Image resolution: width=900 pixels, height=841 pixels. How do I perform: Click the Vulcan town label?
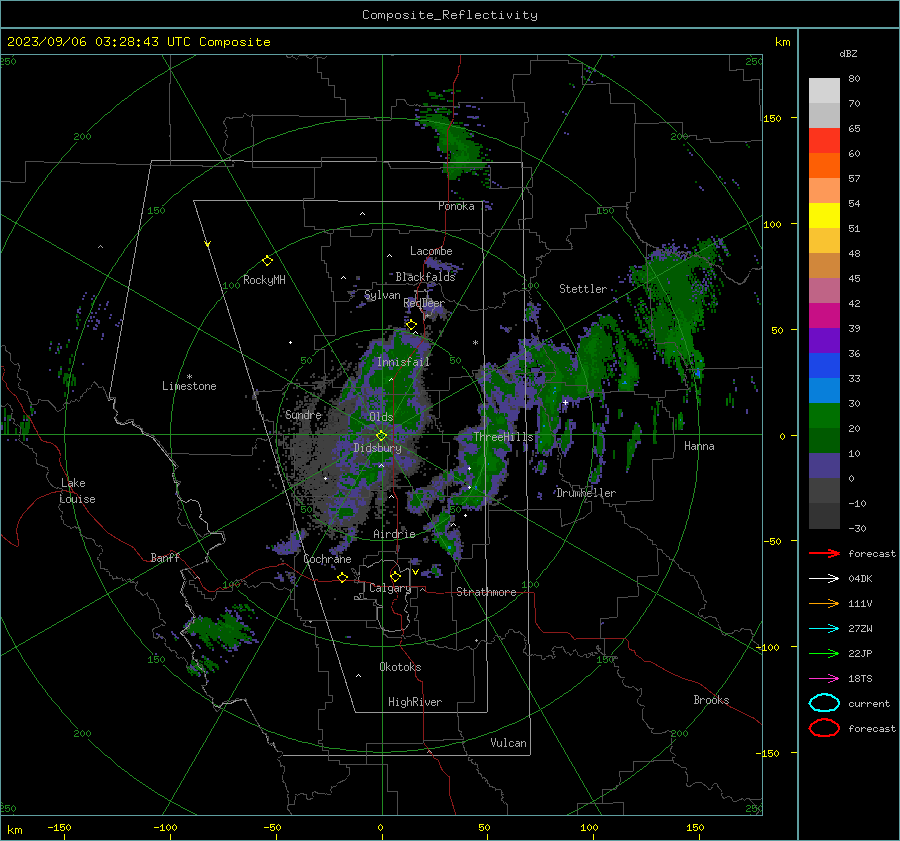pyautogui.click(x=508, y=743)
